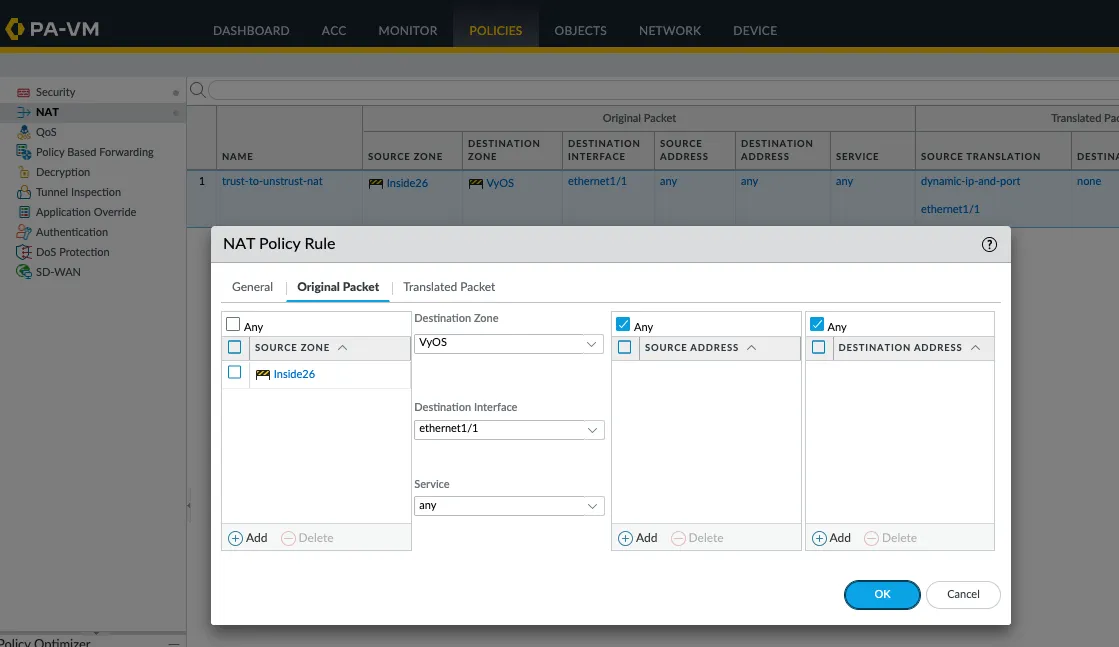Select the Inside26 source zone checkbox

click(x=235, y=371)
